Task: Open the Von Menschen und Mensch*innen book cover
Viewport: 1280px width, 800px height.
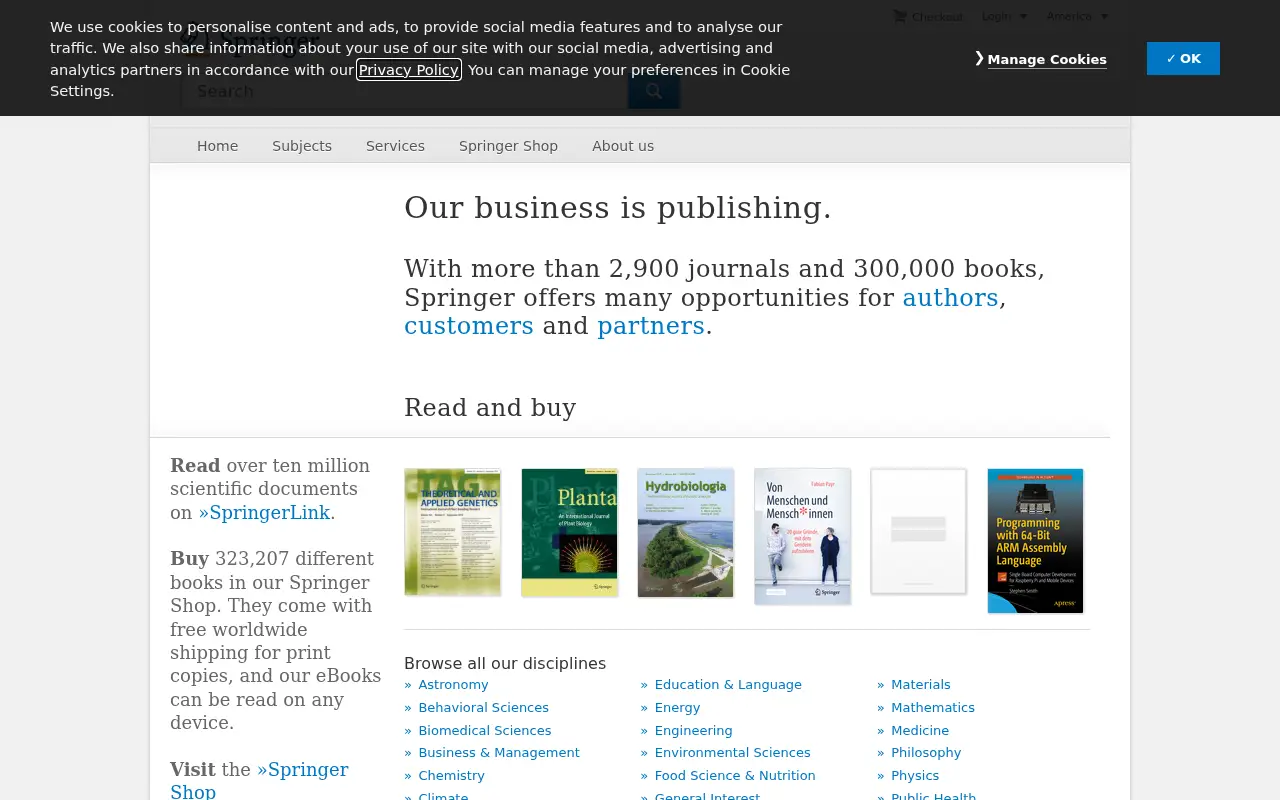Action: [802, 536]
